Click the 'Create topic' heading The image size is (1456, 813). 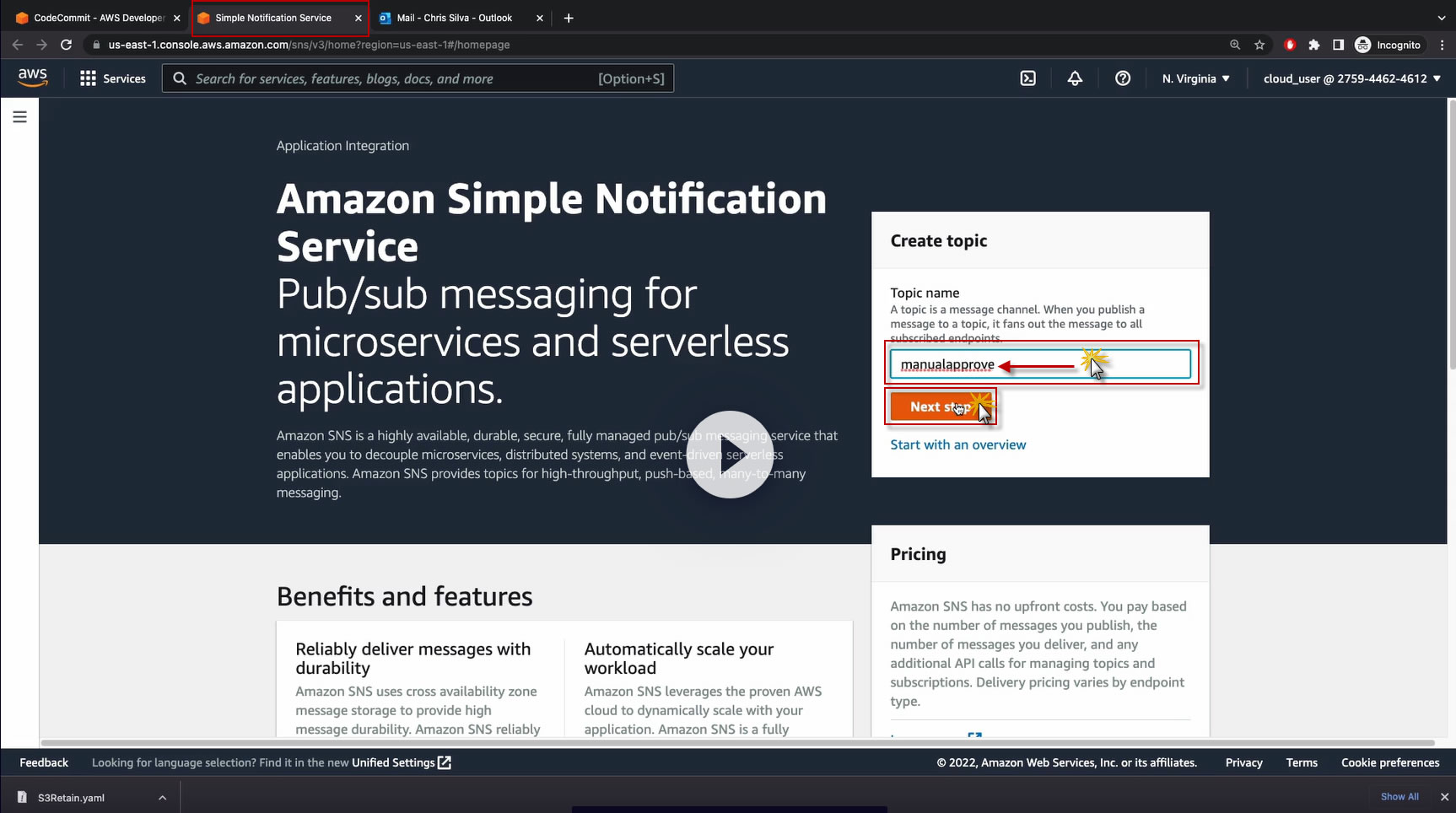(939, 240)
